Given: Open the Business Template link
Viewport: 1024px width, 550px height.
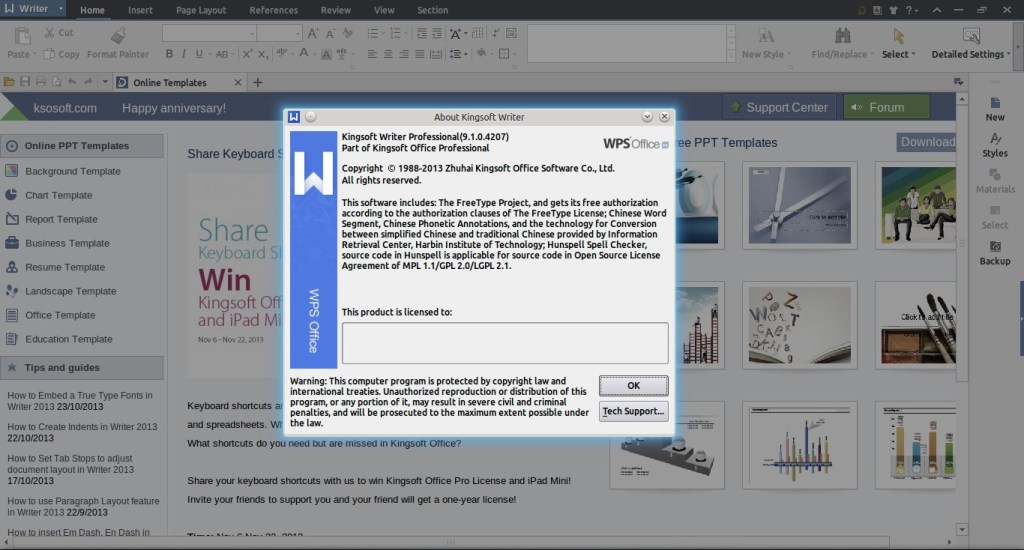Looking at the screenshot, I should tap(67, 243).
